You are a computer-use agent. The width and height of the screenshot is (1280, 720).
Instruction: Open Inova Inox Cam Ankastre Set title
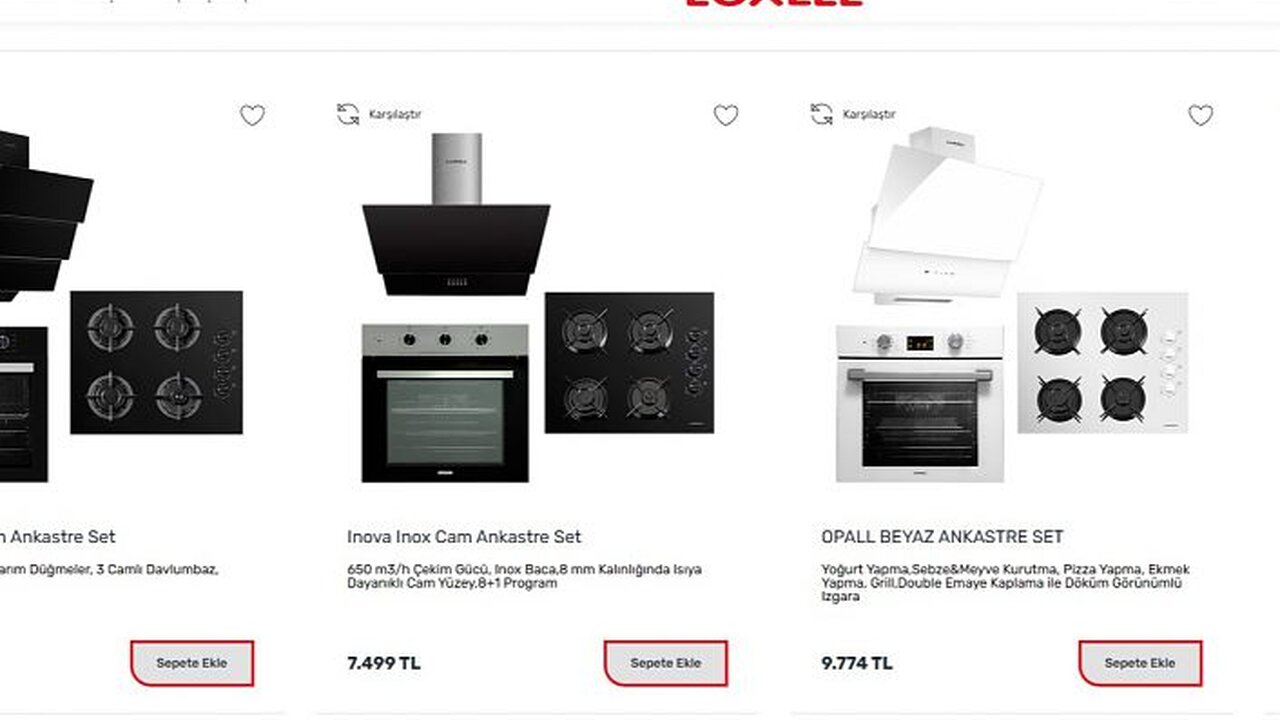click(x=464, y=537)
